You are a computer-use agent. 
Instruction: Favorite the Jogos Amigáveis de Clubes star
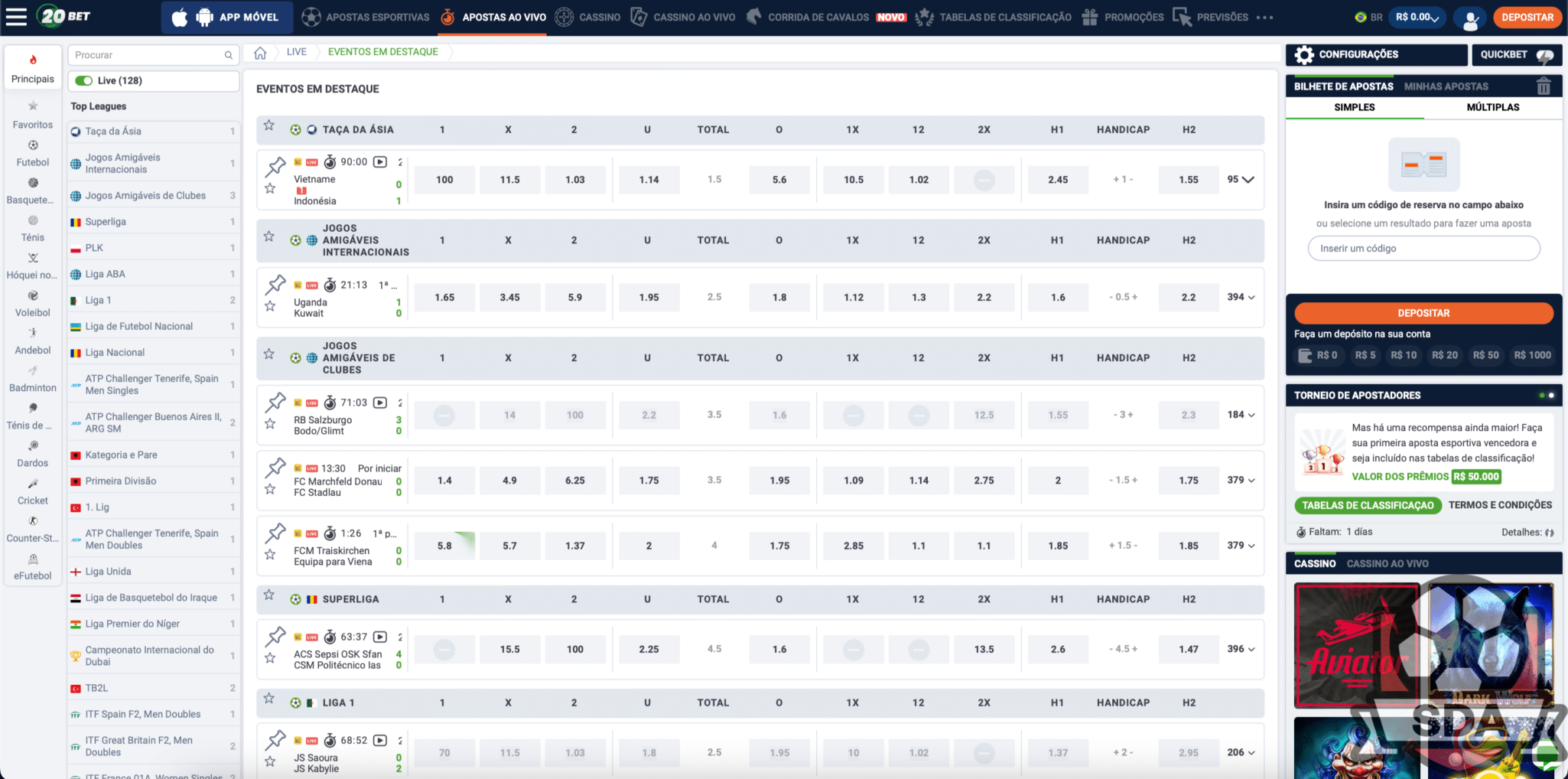[269, 354]
